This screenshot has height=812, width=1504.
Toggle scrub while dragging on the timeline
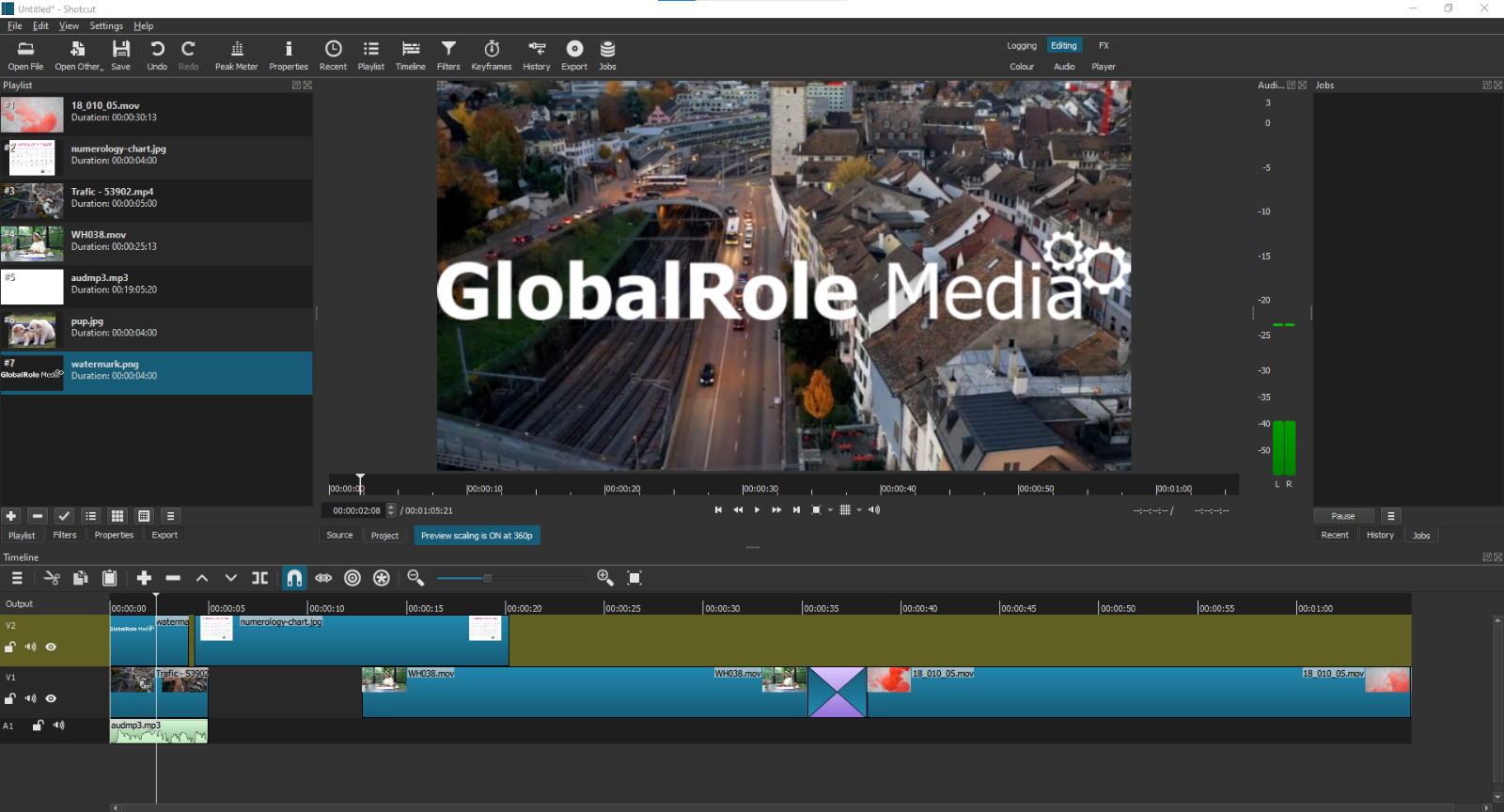tap(323, 578)
